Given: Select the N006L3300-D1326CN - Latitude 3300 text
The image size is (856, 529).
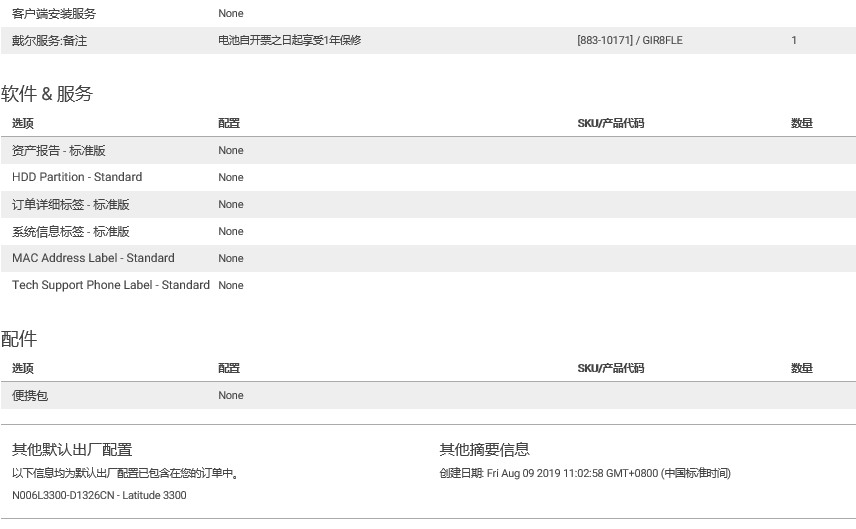Looking at the screenshot, I should point(99,495).
